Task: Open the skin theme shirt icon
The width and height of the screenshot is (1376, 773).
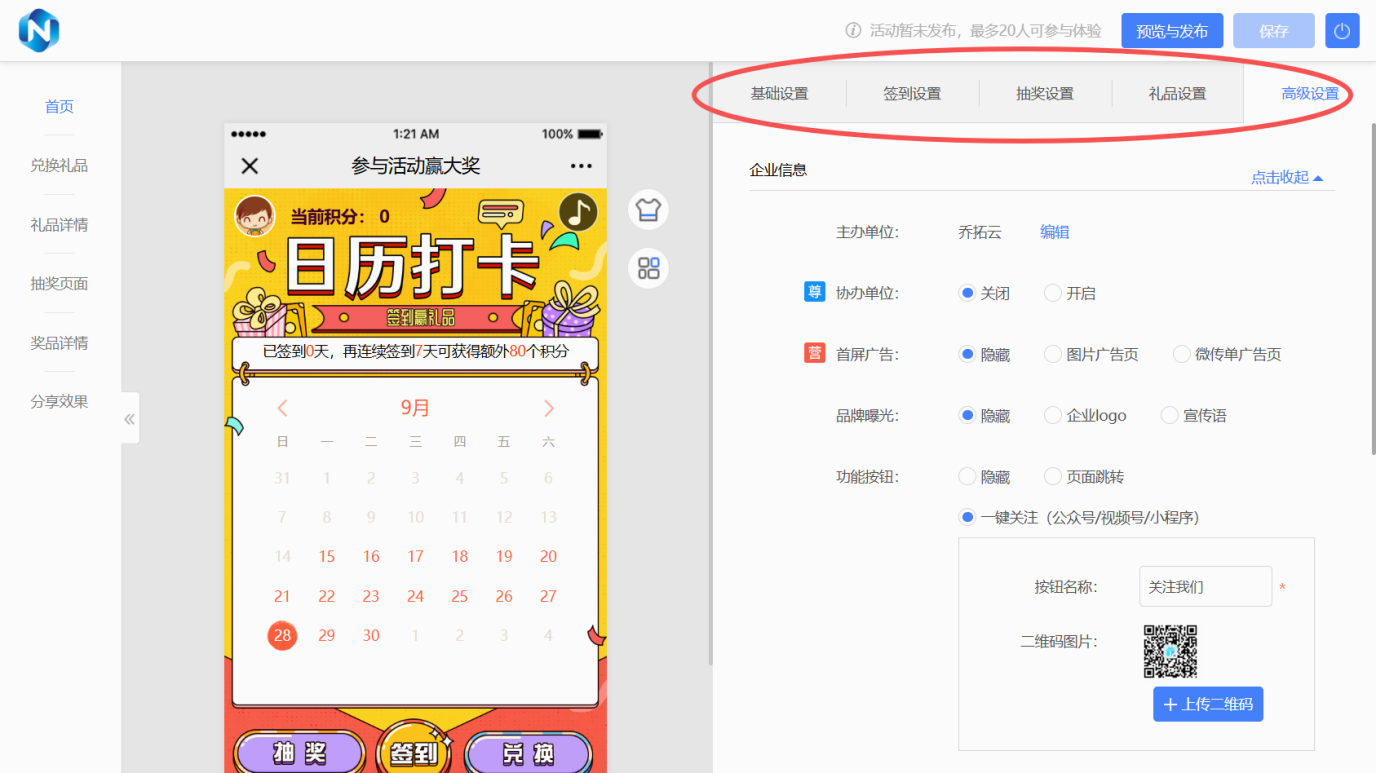Action: click(x=648, y=210)
